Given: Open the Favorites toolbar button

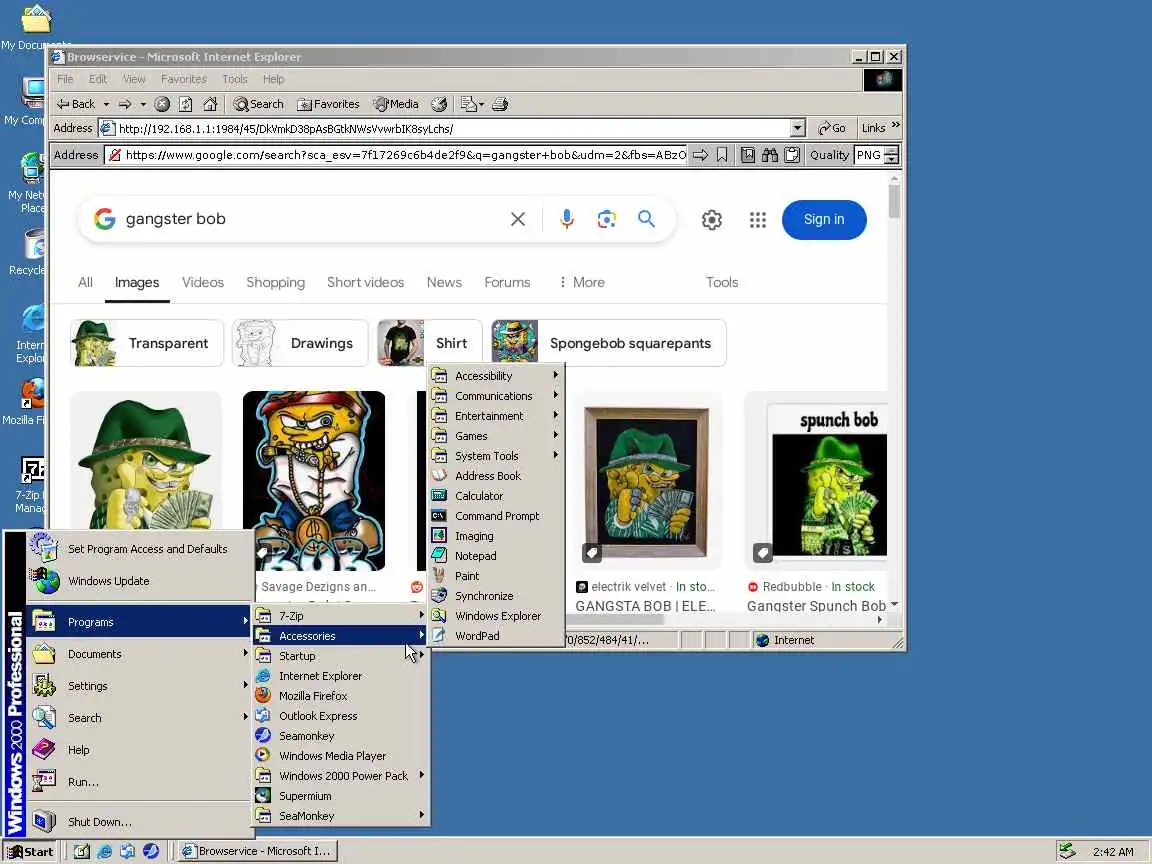Looking at the screenshot, I should (x=328, y=104).
